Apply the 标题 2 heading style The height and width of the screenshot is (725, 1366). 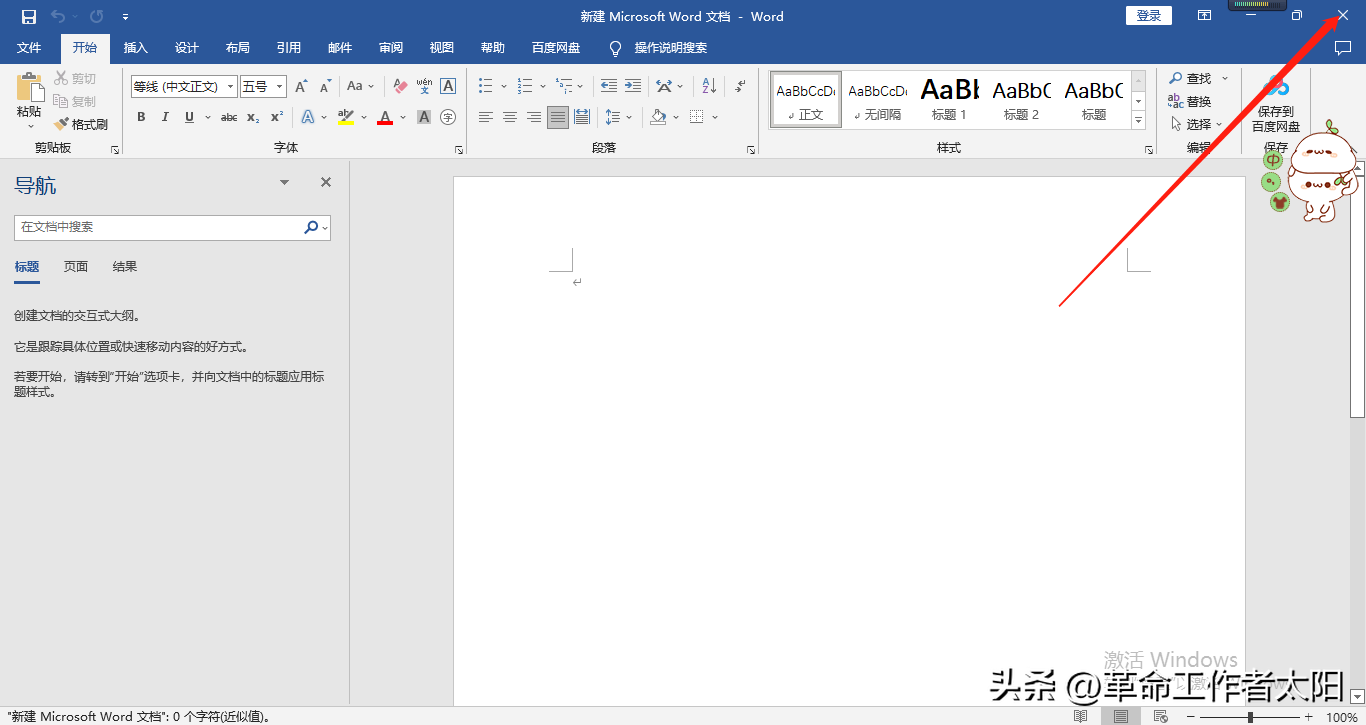point(1021,99)
